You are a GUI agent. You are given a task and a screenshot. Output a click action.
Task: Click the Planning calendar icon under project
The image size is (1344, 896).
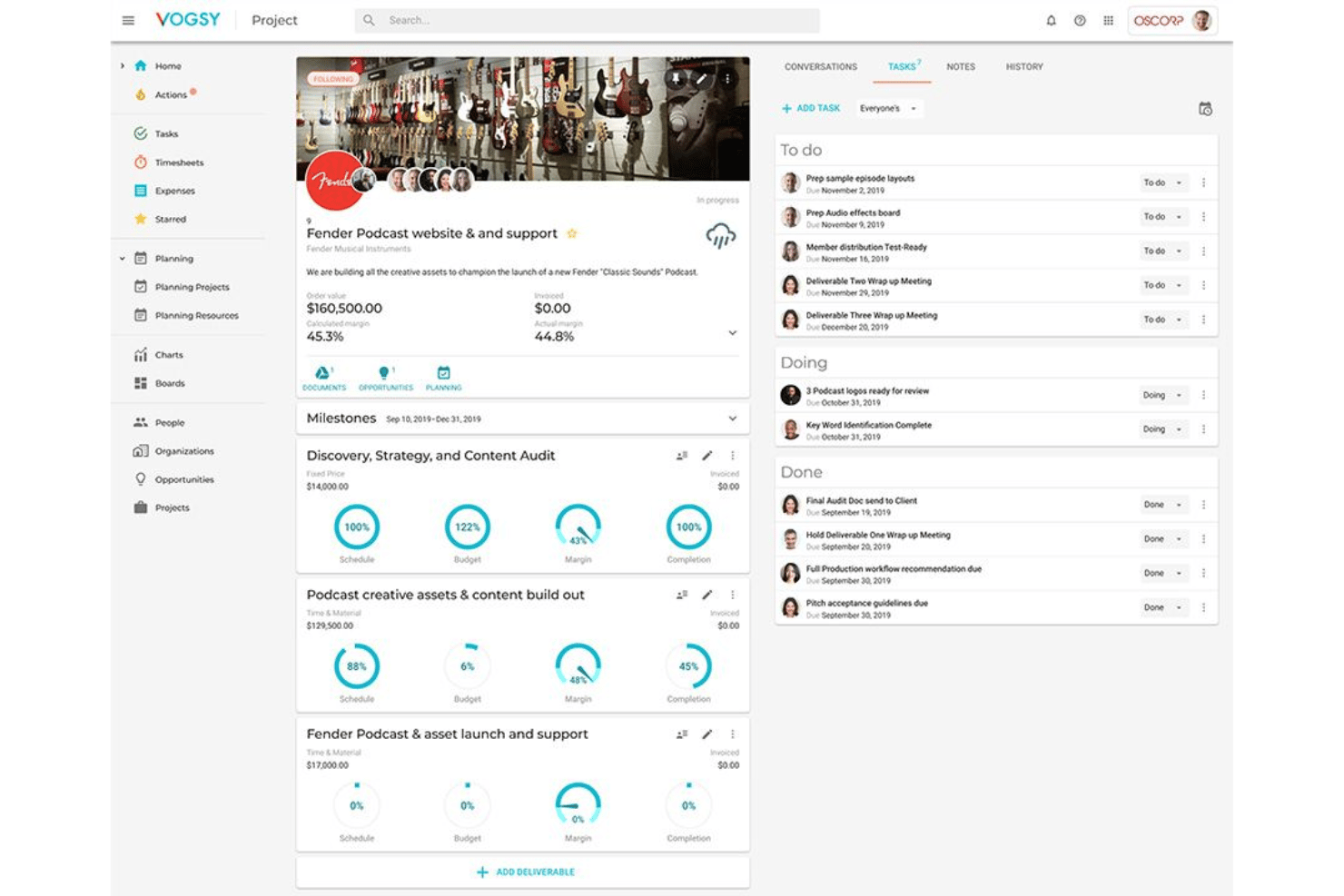point(443,373)
